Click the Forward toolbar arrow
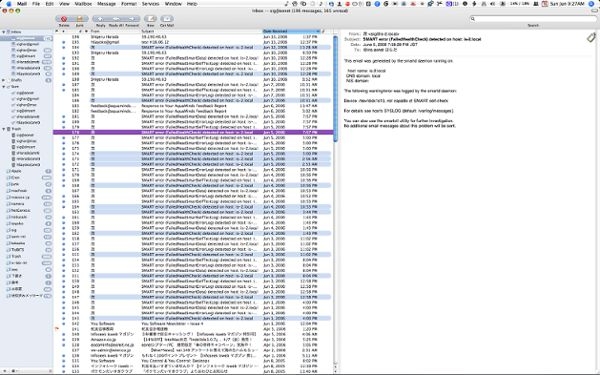Viewport: 600px width, 375px height. click(132, 19)
